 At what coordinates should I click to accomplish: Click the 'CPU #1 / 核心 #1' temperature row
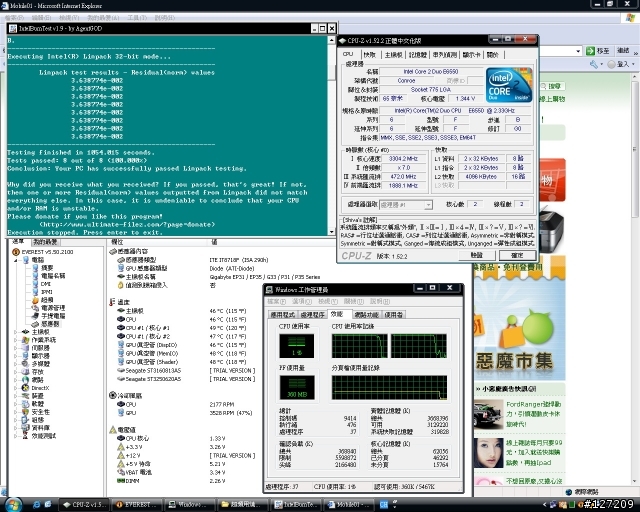click(182, 328)
